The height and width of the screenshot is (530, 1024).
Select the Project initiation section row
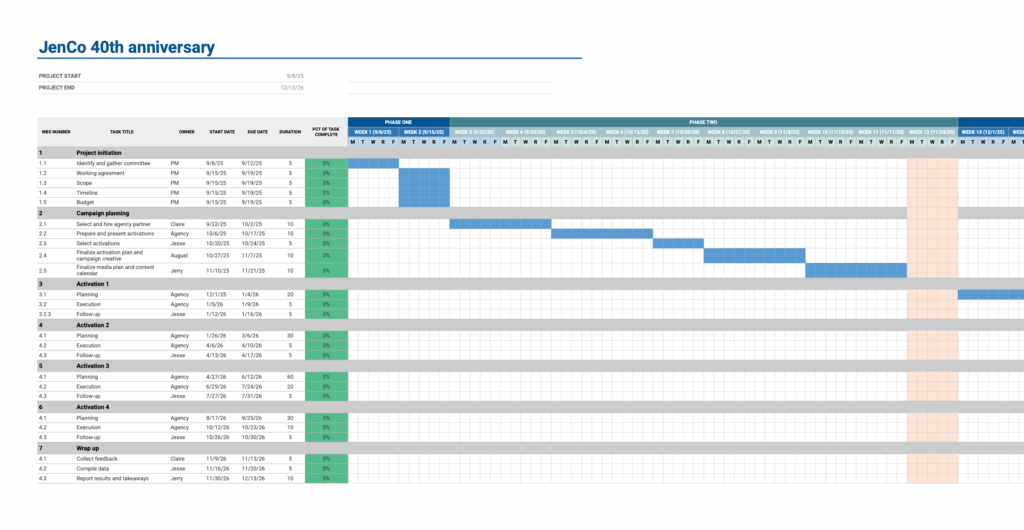[99, 153]
